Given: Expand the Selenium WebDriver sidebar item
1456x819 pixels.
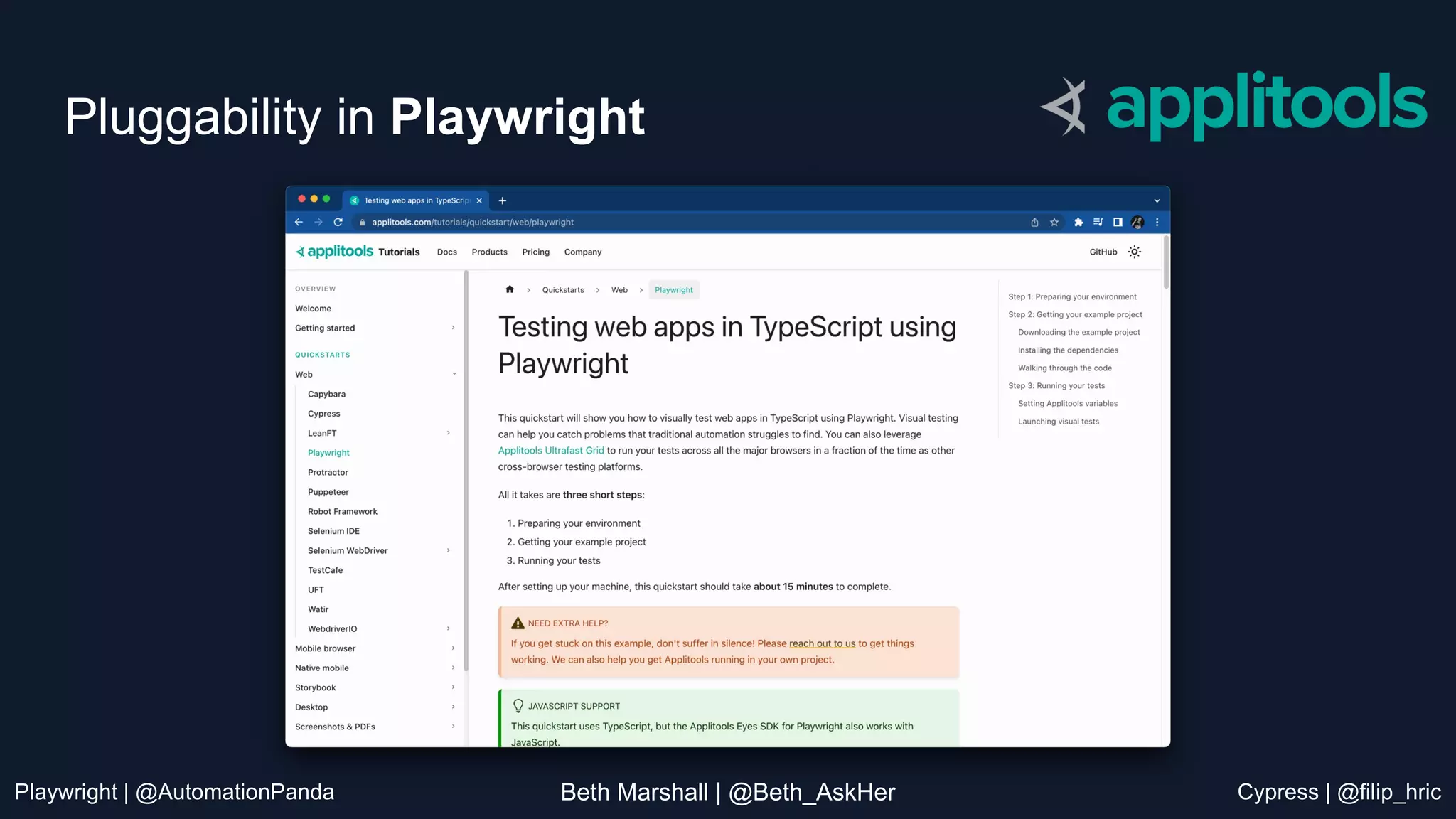Looking at the screenshot, I should pos(448,550).
